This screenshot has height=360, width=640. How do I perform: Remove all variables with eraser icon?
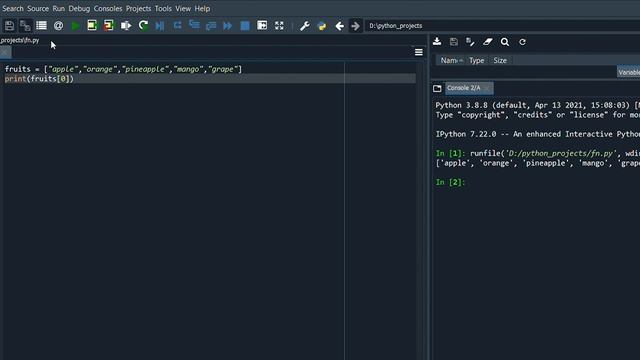[487, 42]
